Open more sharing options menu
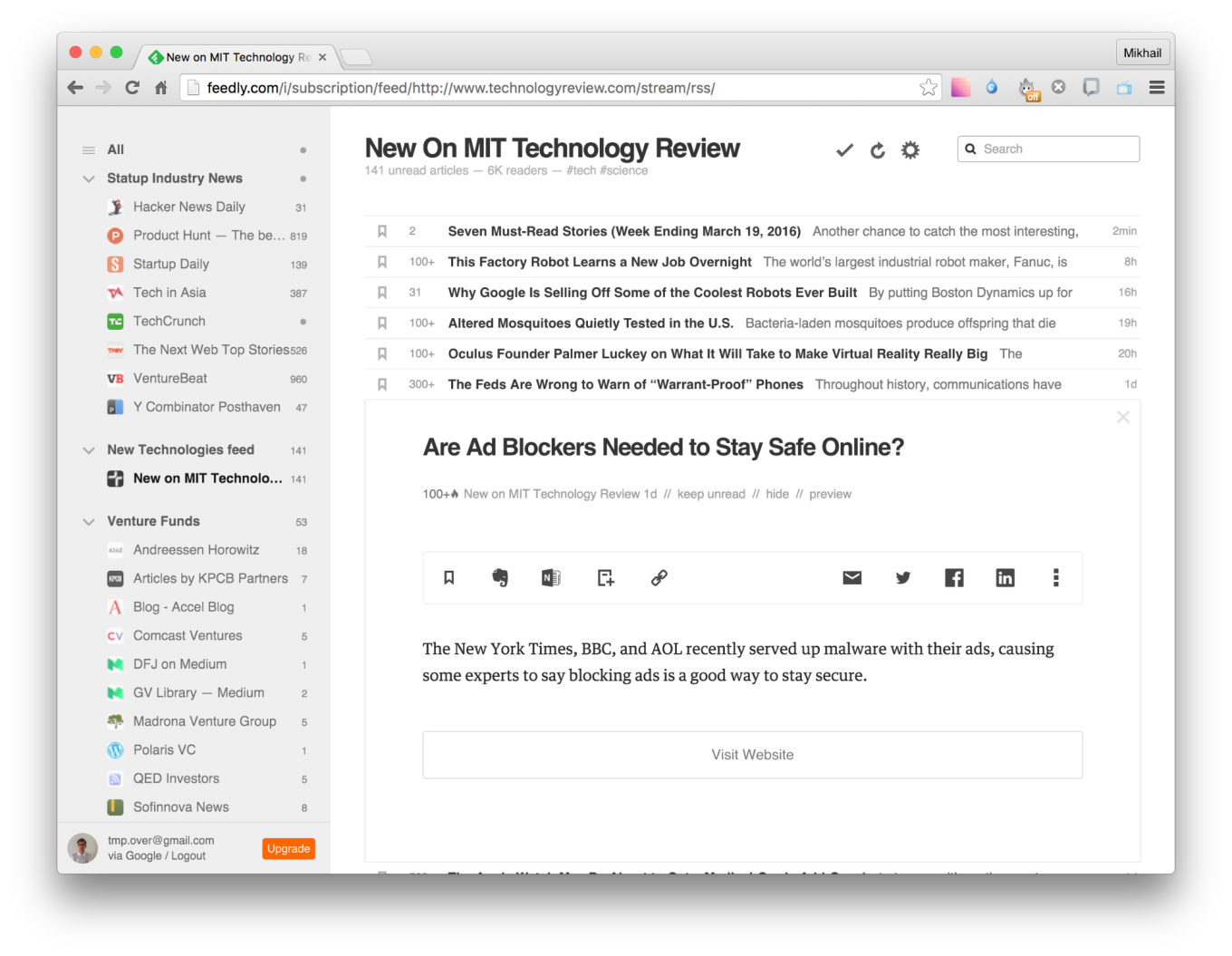Image resolution: width=1232 pixels, height=956 pixels. [x=1056, y=577]
